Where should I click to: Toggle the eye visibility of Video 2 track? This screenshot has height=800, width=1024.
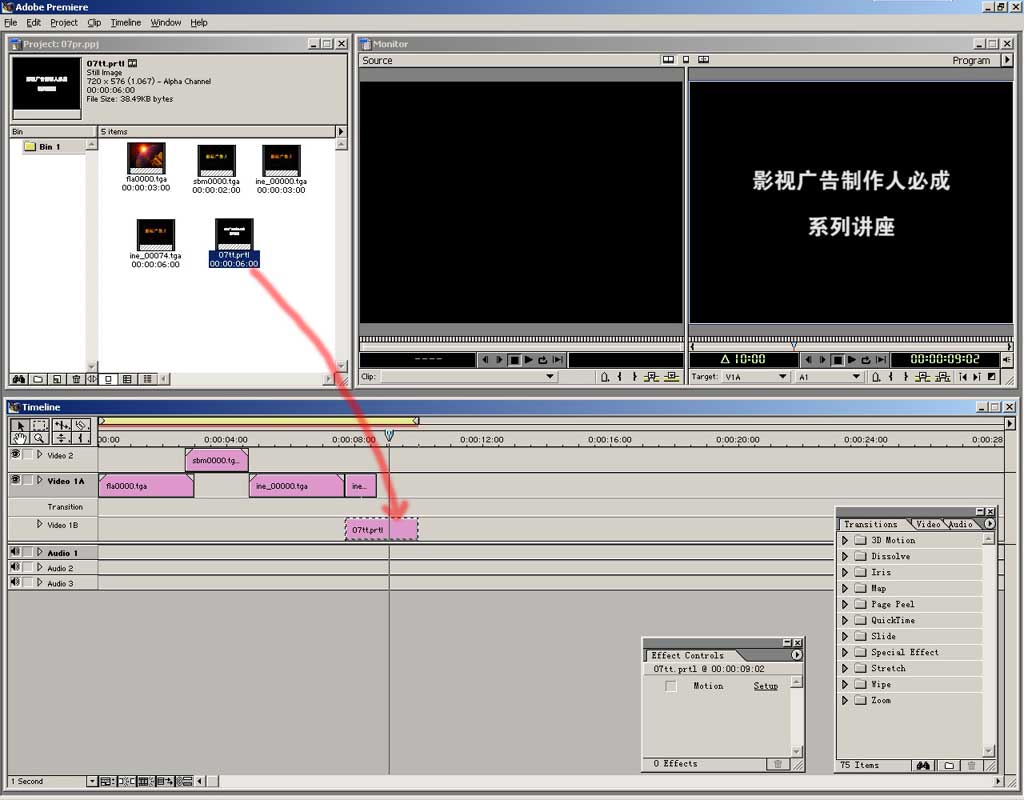(15, 454)
